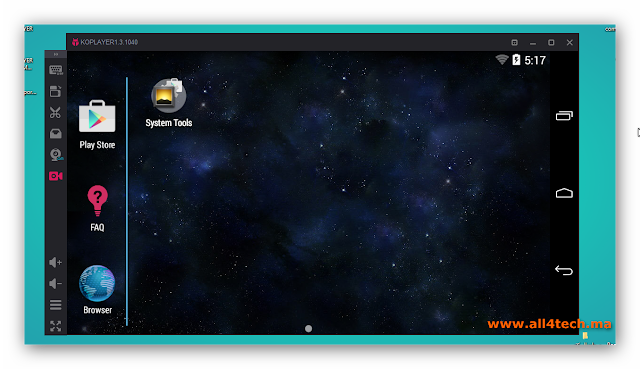The height and width of the screenshot is (369, 640).
Task: Open the System Tools folder
Action: [169, 103]
